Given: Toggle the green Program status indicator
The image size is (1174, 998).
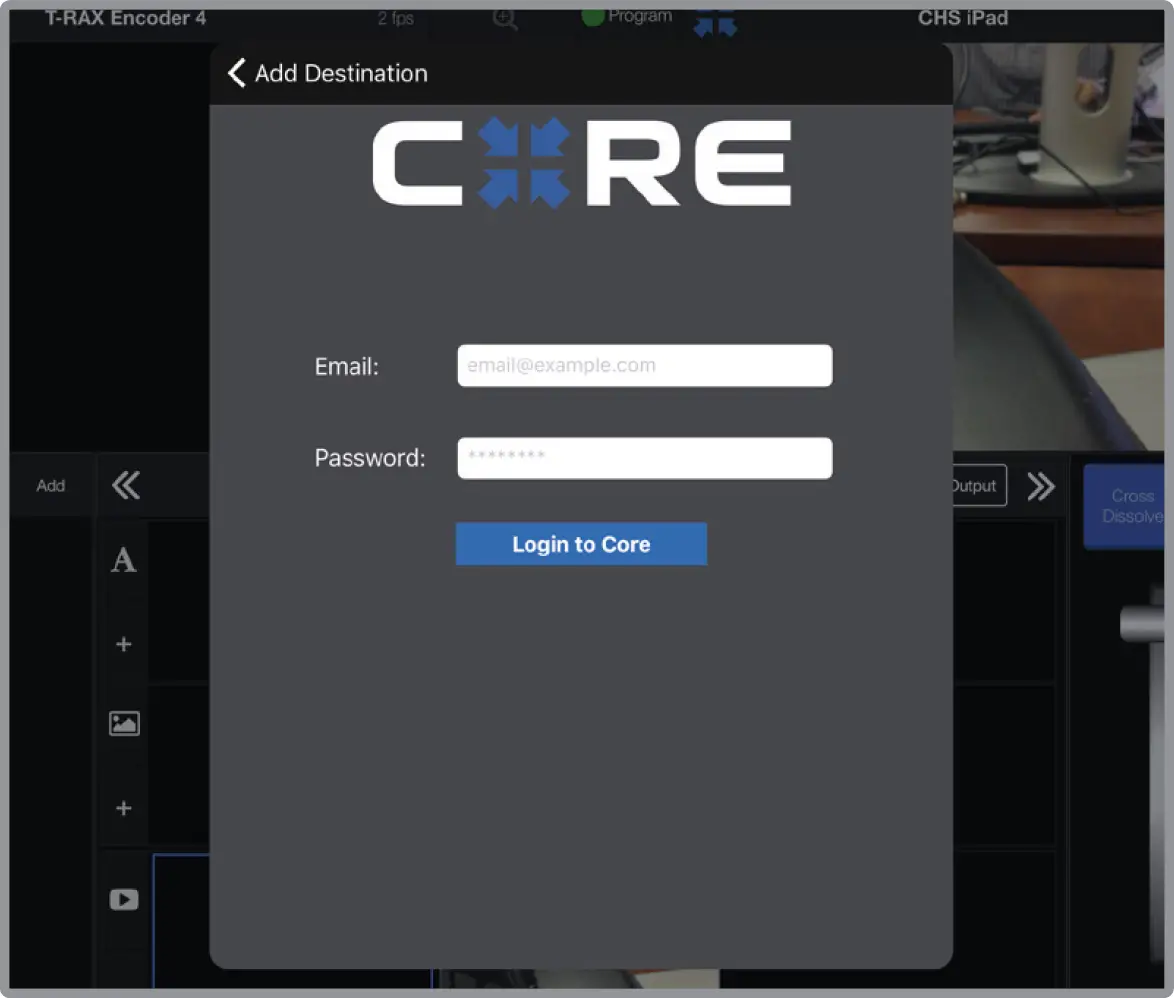Looking at the screenshot, I should 593,16.
